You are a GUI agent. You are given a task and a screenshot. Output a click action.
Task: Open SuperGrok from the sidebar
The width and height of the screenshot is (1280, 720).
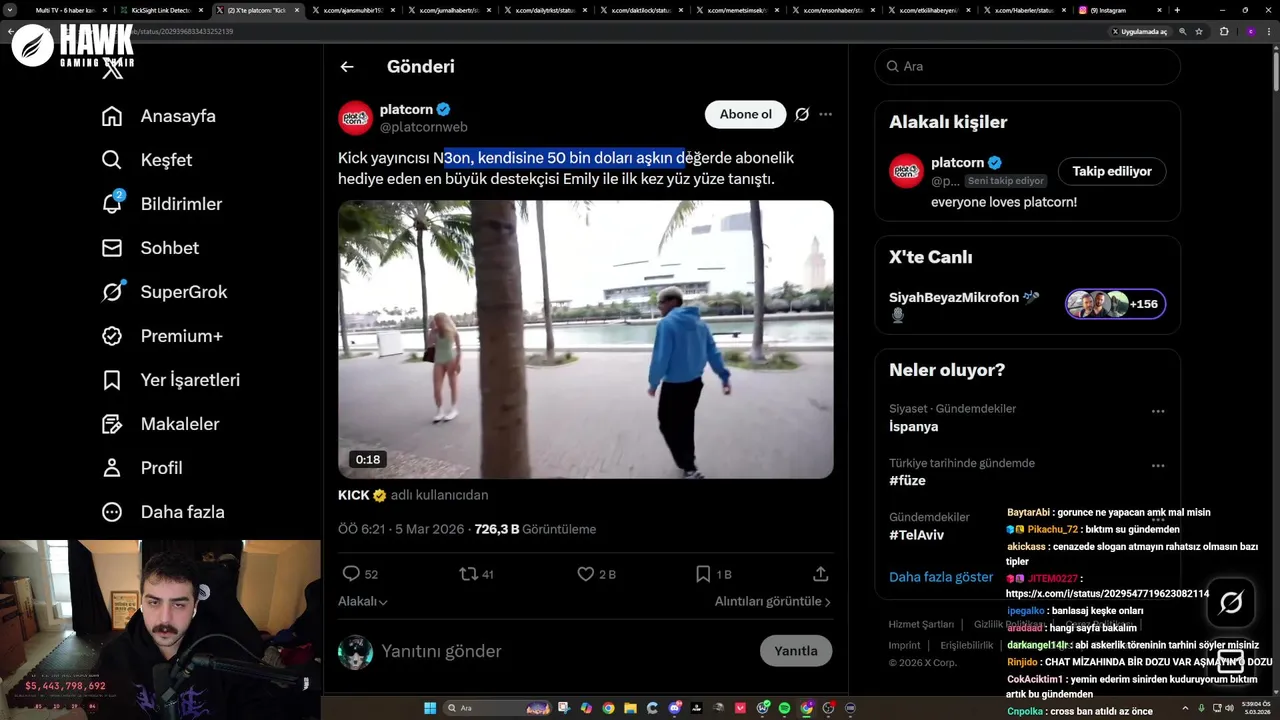[x=165, y=292]
